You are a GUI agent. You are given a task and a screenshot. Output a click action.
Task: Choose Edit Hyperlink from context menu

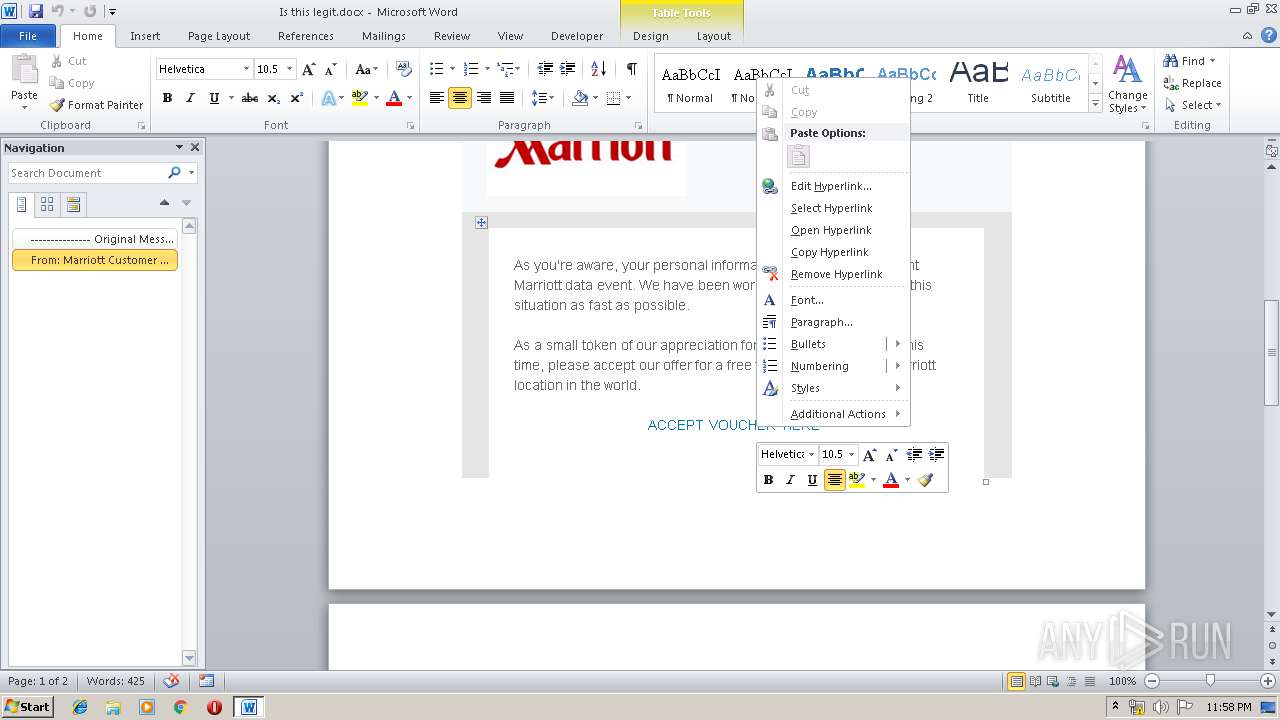(x=833, y=186)
